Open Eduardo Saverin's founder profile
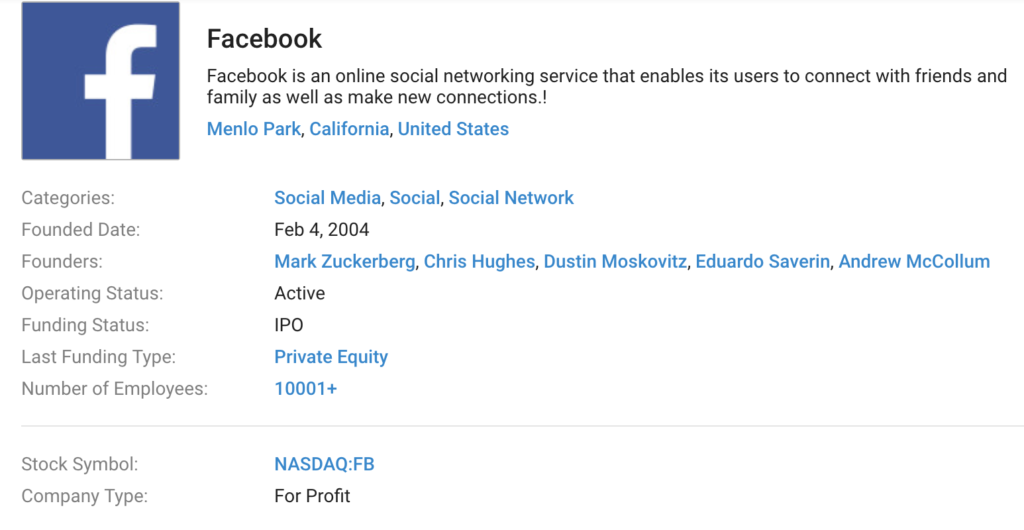Image resolution: width=1024 pixels, height=530 pixels. (763, 262)
